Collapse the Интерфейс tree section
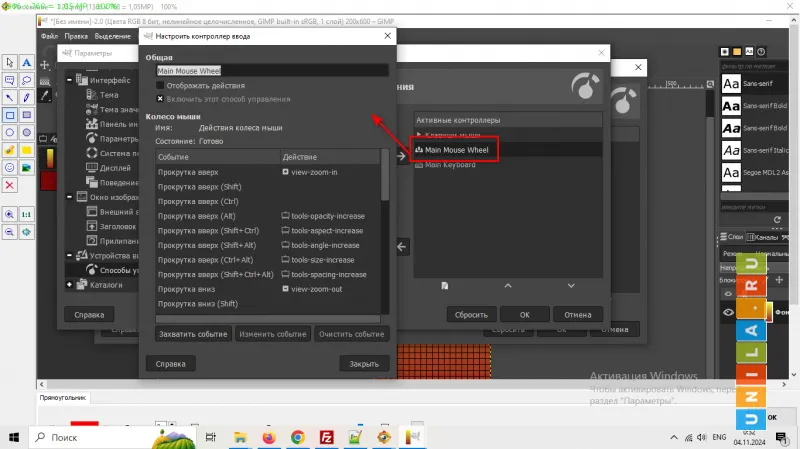This screenshot has width=800, height=449. pyautogui.click(x=70, y=80)
